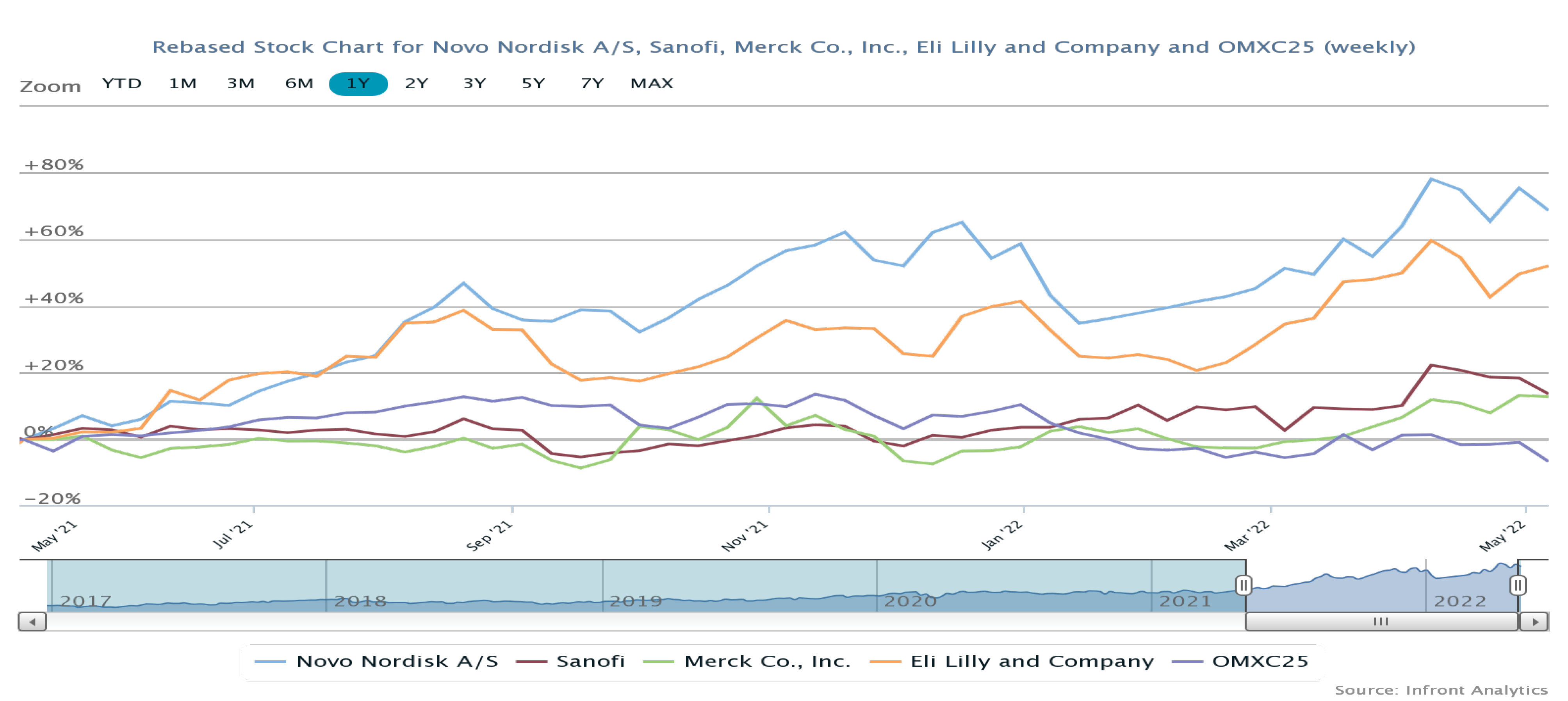
Task: Show the MAX time range
Action: point(652,84)
